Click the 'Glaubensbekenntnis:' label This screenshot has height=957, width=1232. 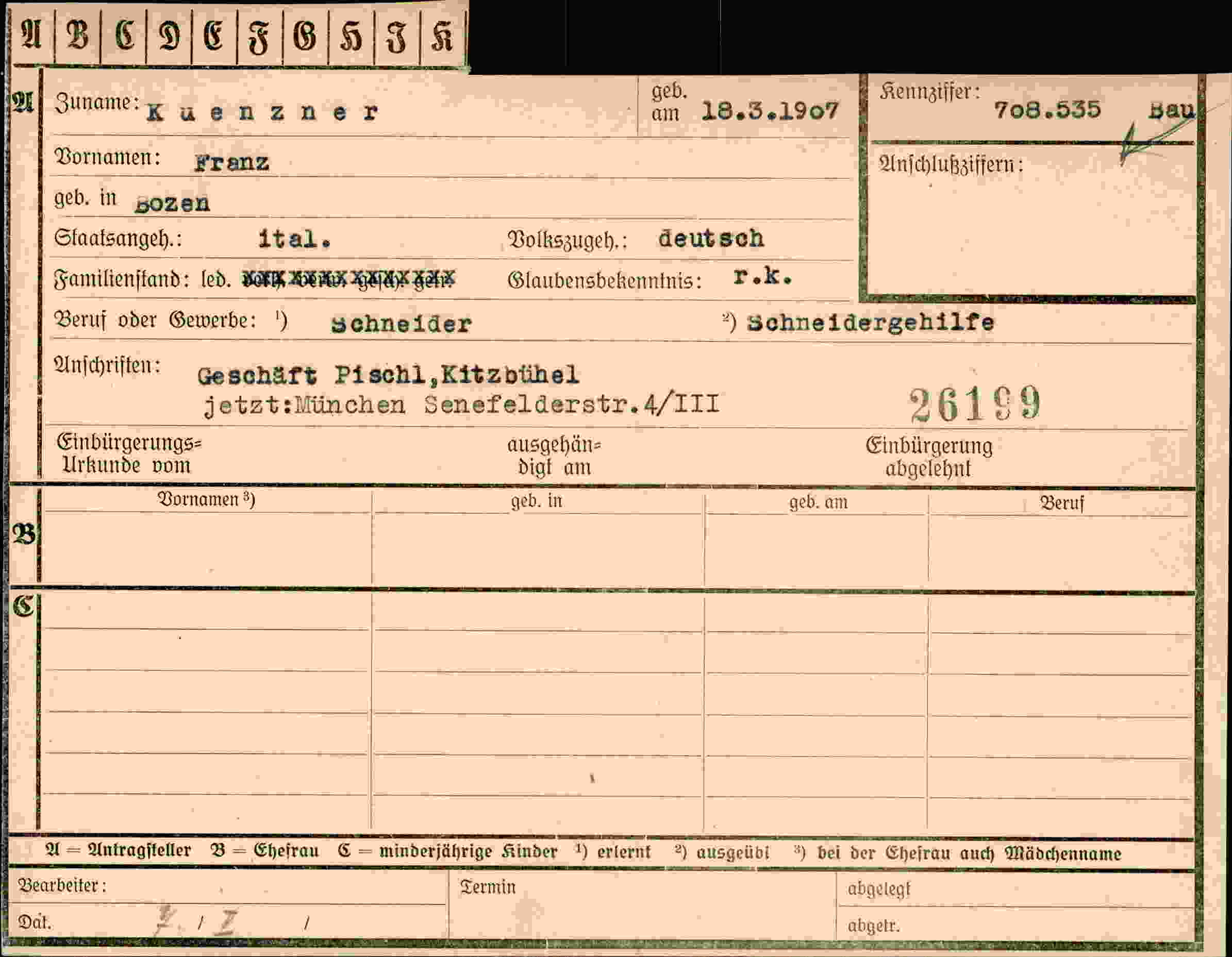[x=604, y=280]
